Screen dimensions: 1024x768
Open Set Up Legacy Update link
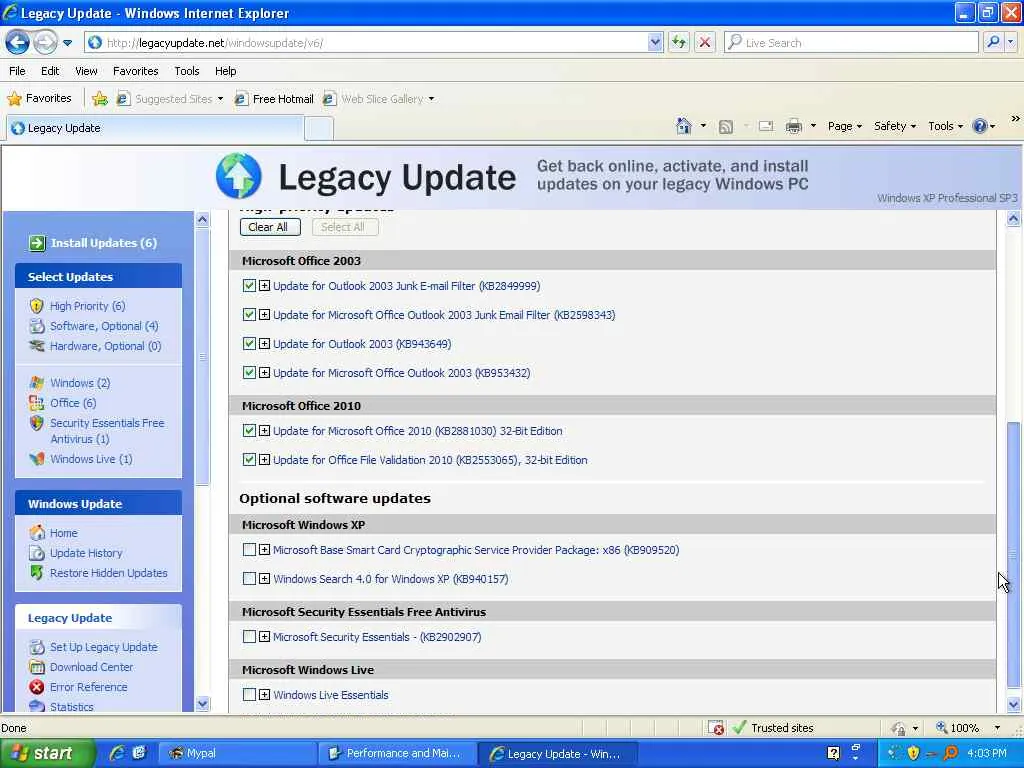point(103,647)
